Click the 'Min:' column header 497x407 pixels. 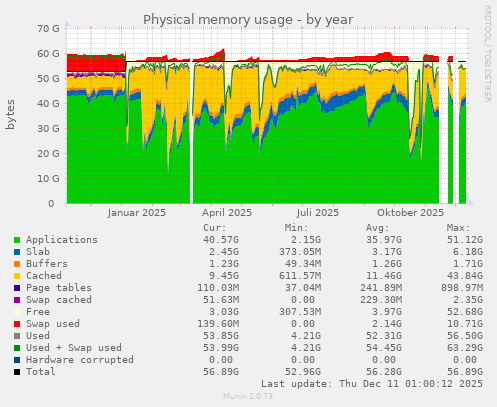[x=296, y=228]
